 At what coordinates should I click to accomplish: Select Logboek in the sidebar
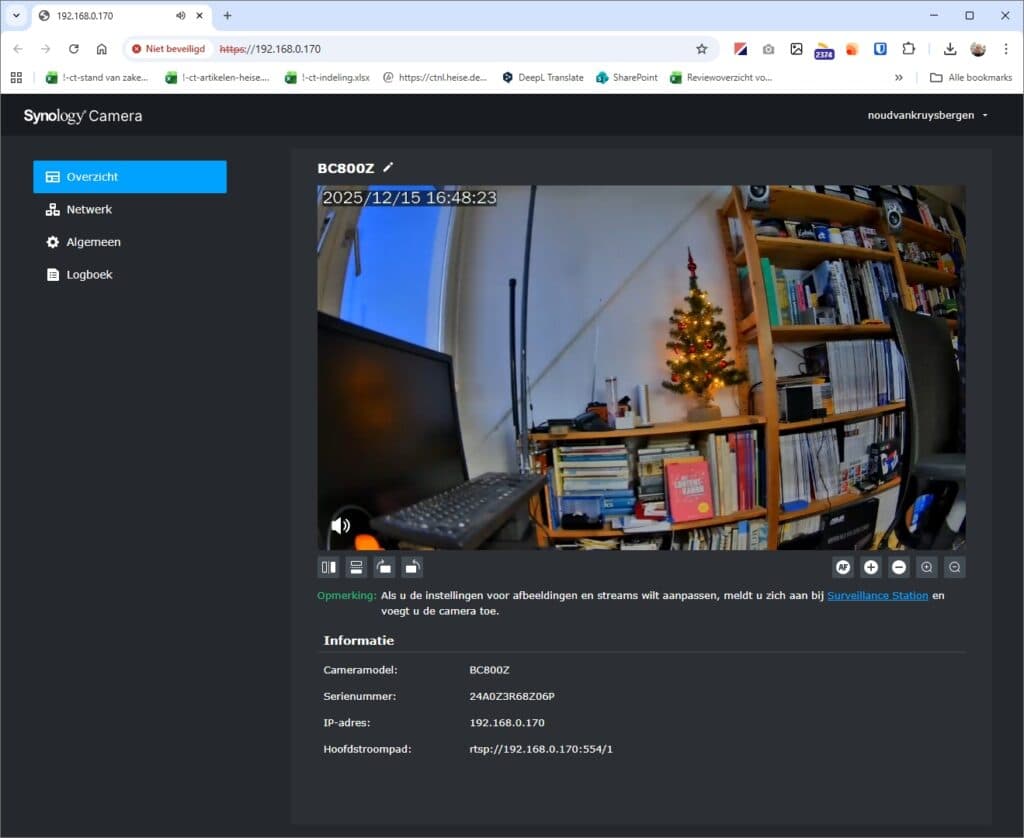[x=89, y=275]
